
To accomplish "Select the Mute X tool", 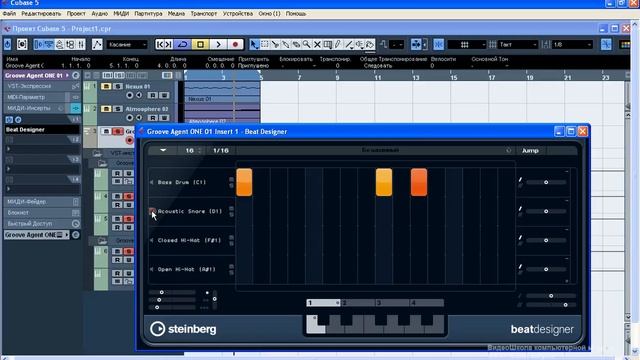I will [x=317, y=44].
